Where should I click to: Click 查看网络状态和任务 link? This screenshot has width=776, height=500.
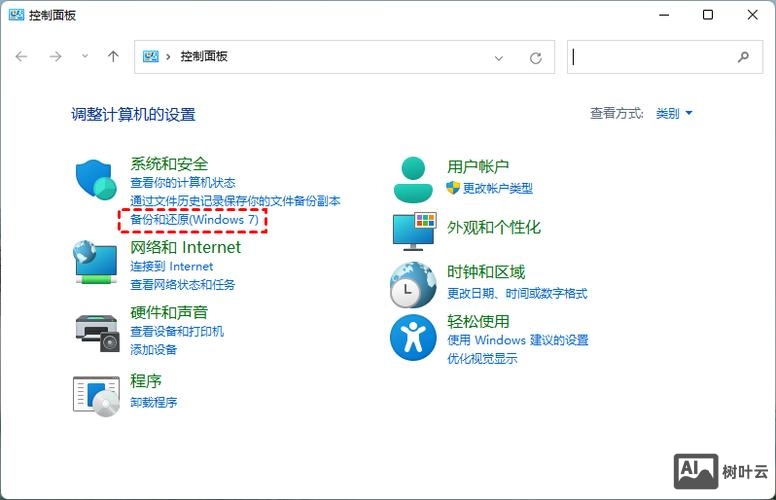183,285
